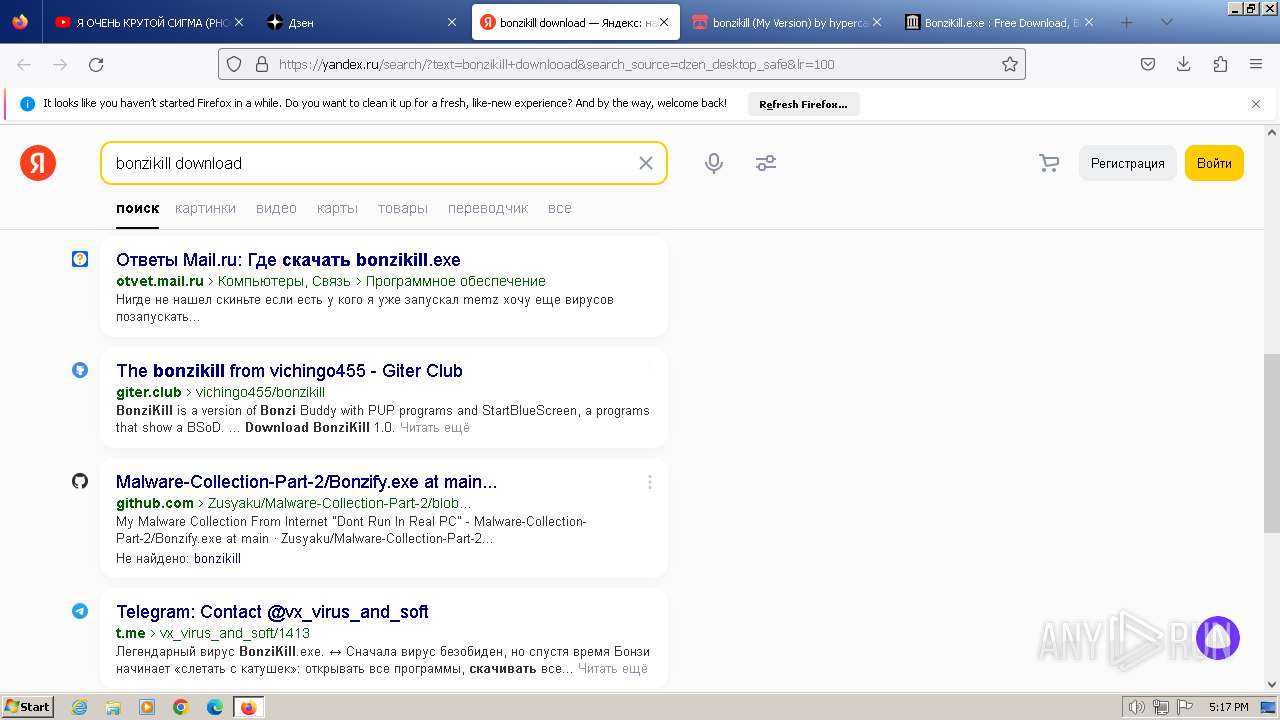
Task: Open File Explorer folder icon in taskbar
Action: (x=113, y=707)
